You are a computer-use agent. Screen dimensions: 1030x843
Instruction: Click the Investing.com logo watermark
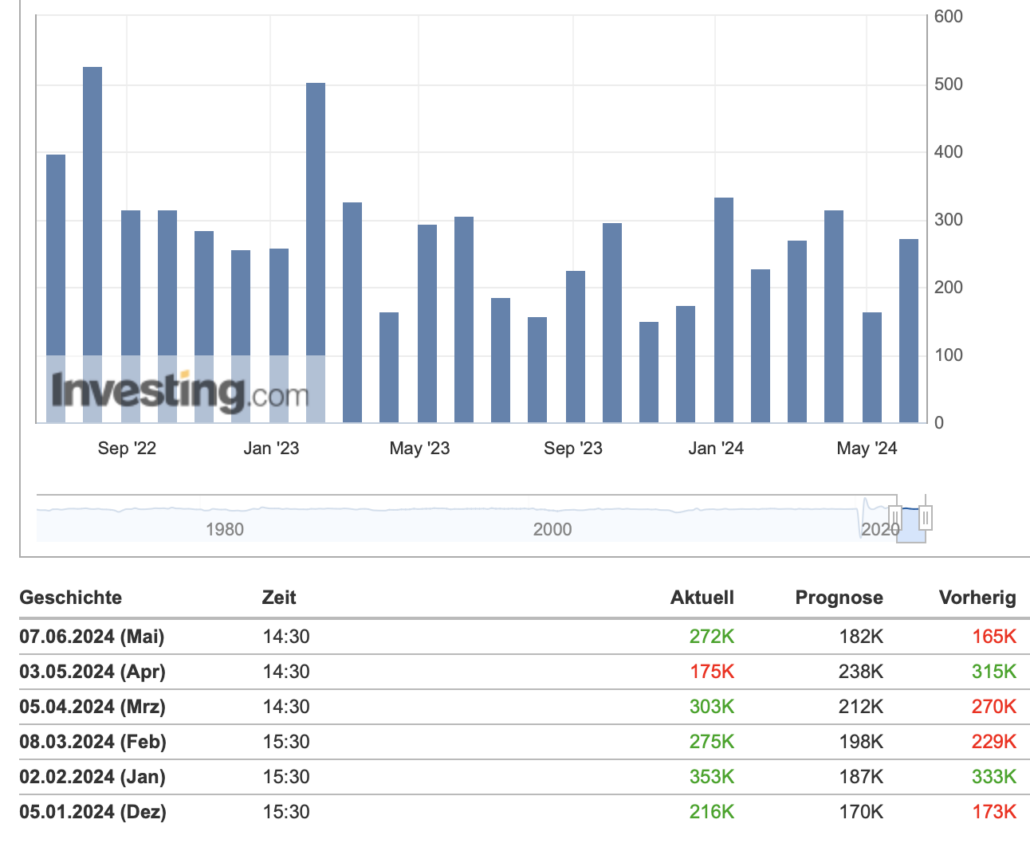tap(180, 391)
